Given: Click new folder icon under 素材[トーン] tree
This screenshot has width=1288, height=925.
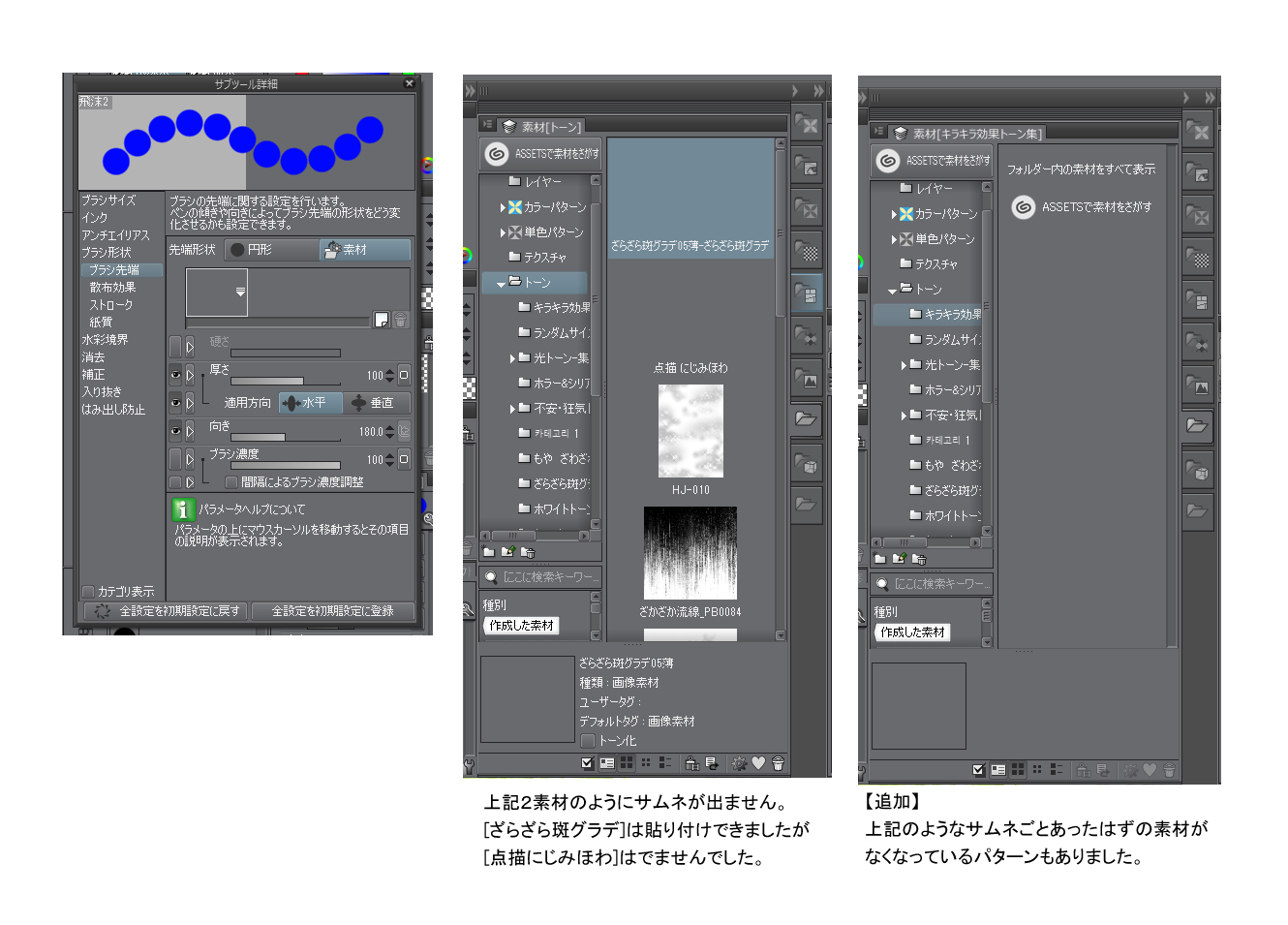Looking at the screenshot, I should (x=489, y=552).
